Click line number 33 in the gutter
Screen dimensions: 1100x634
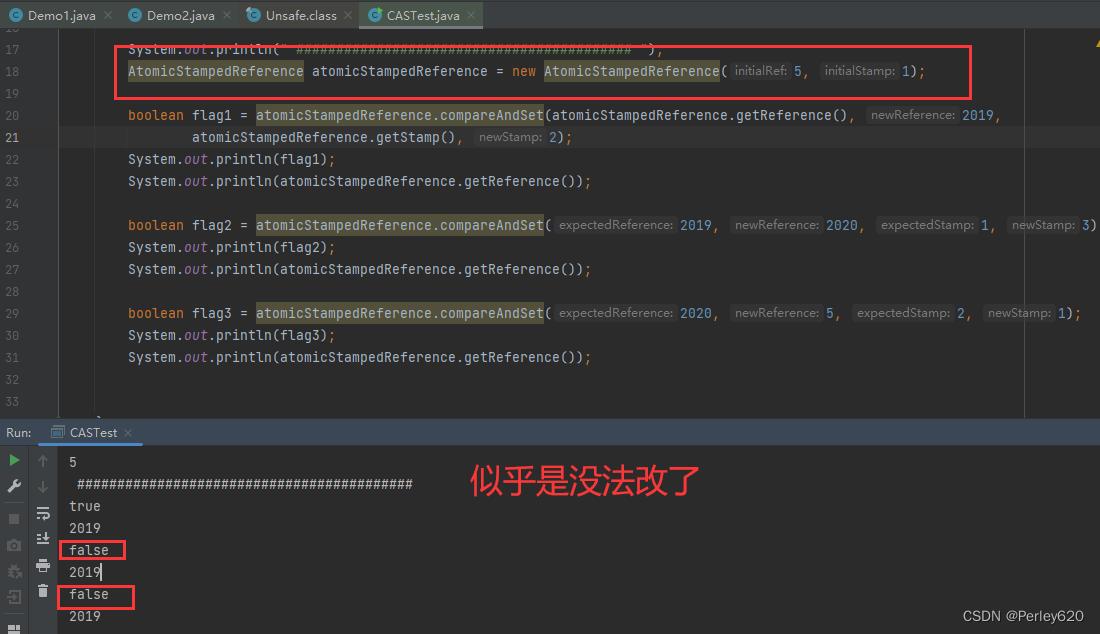12,402
